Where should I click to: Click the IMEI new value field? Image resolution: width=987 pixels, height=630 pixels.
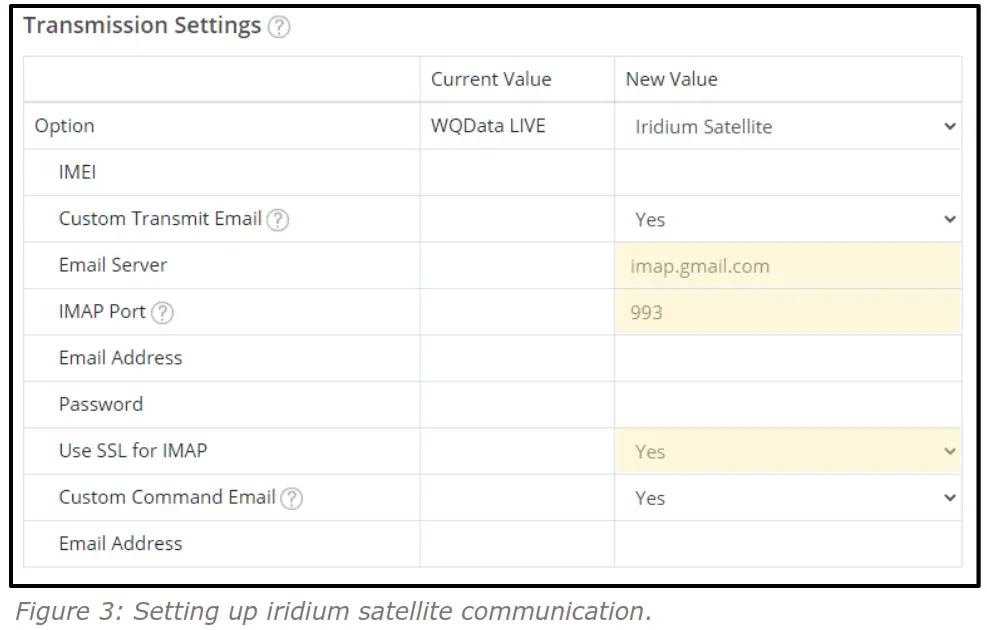pyautogui.click(x=788, y=173)
